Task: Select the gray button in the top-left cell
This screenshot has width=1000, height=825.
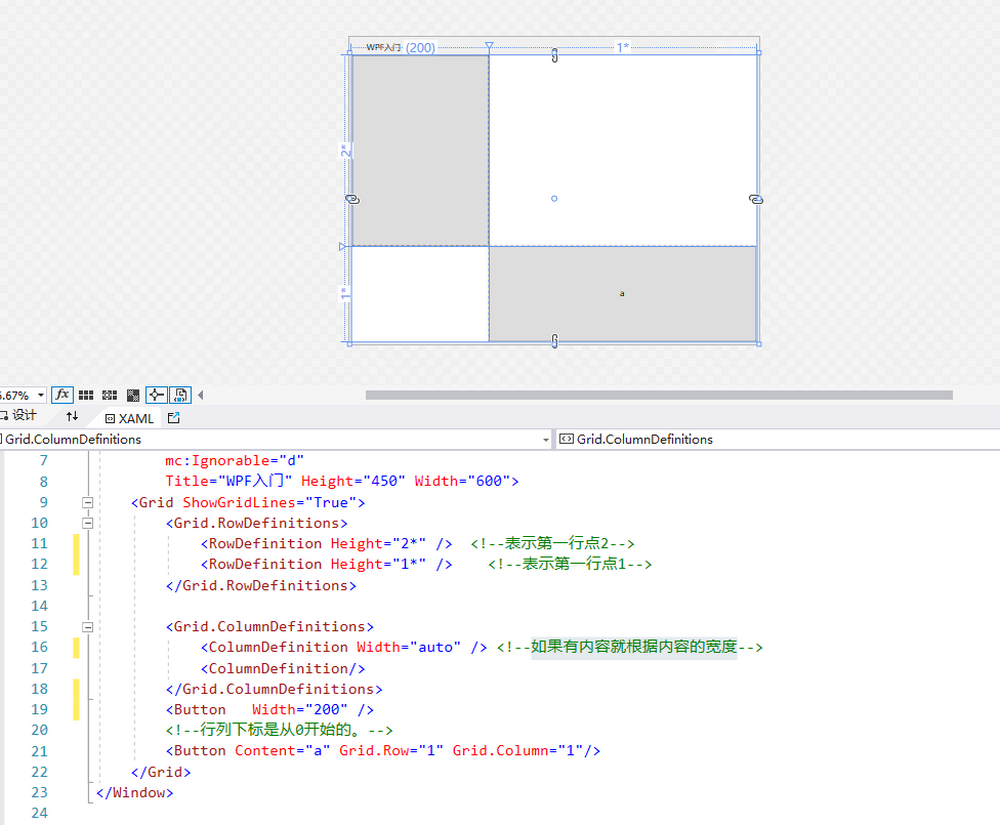Action: pyautogui.click(x=420, y=150)
